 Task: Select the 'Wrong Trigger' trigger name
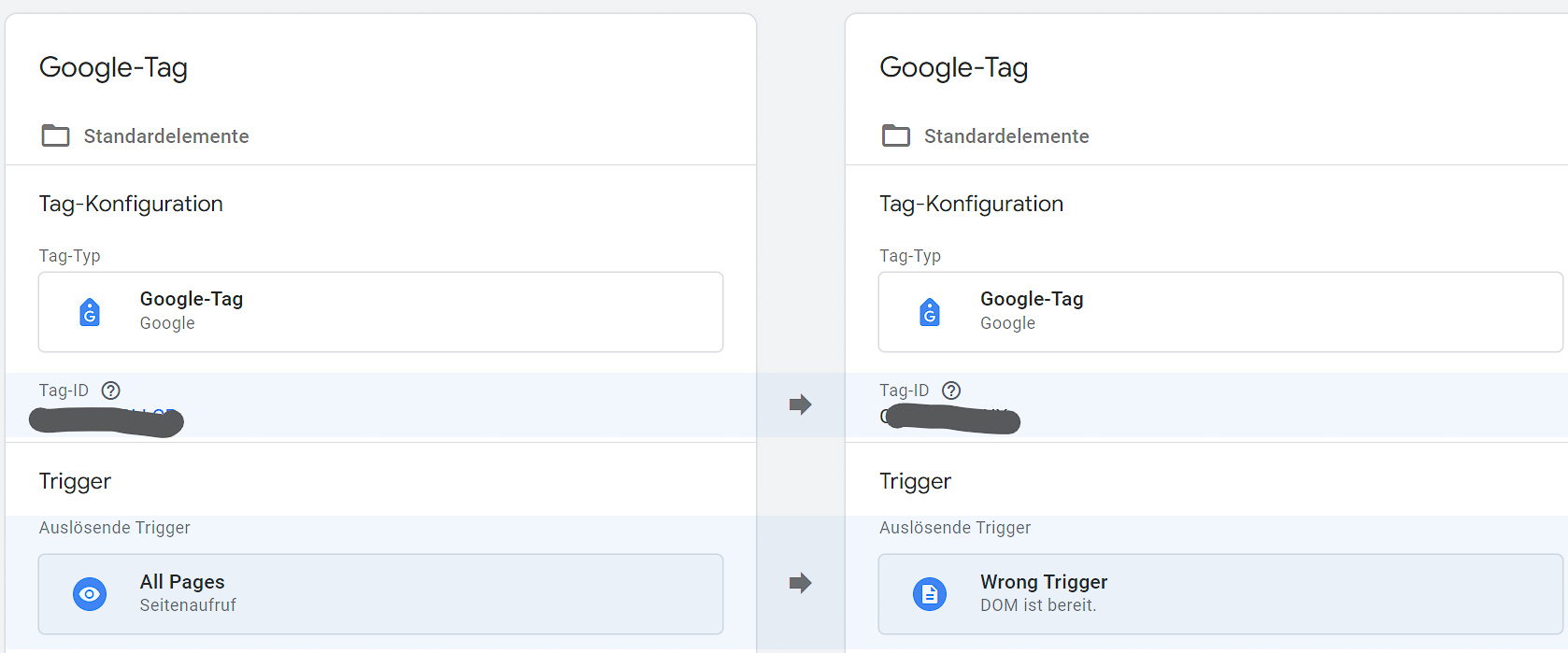click(x=1044, y=582)
